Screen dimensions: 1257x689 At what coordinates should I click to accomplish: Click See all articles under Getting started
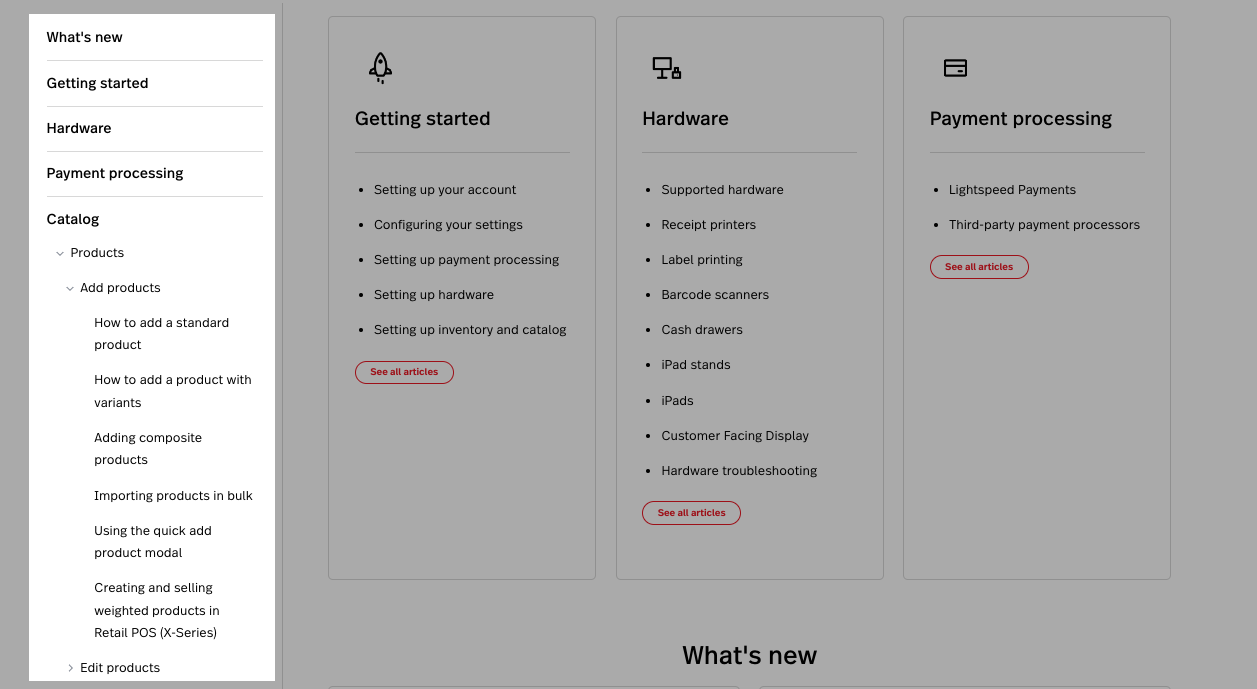click(404, 373)
